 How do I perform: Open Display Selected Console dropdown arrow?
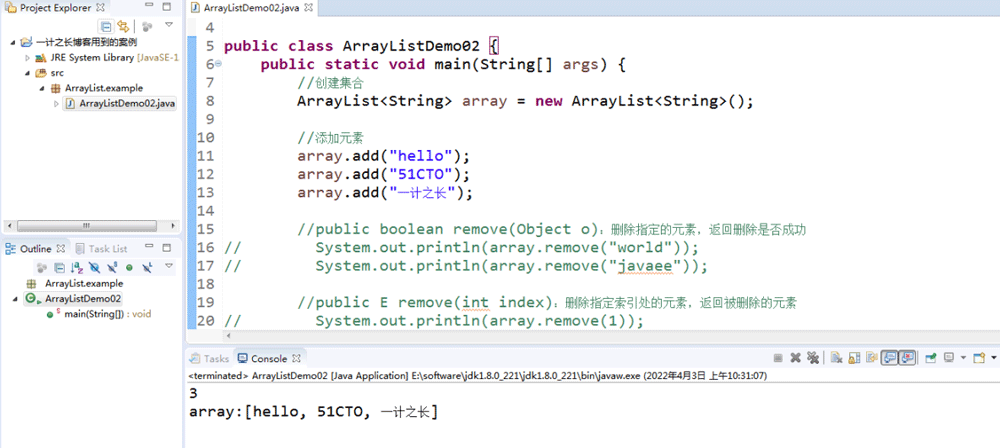tap(964, 358)
